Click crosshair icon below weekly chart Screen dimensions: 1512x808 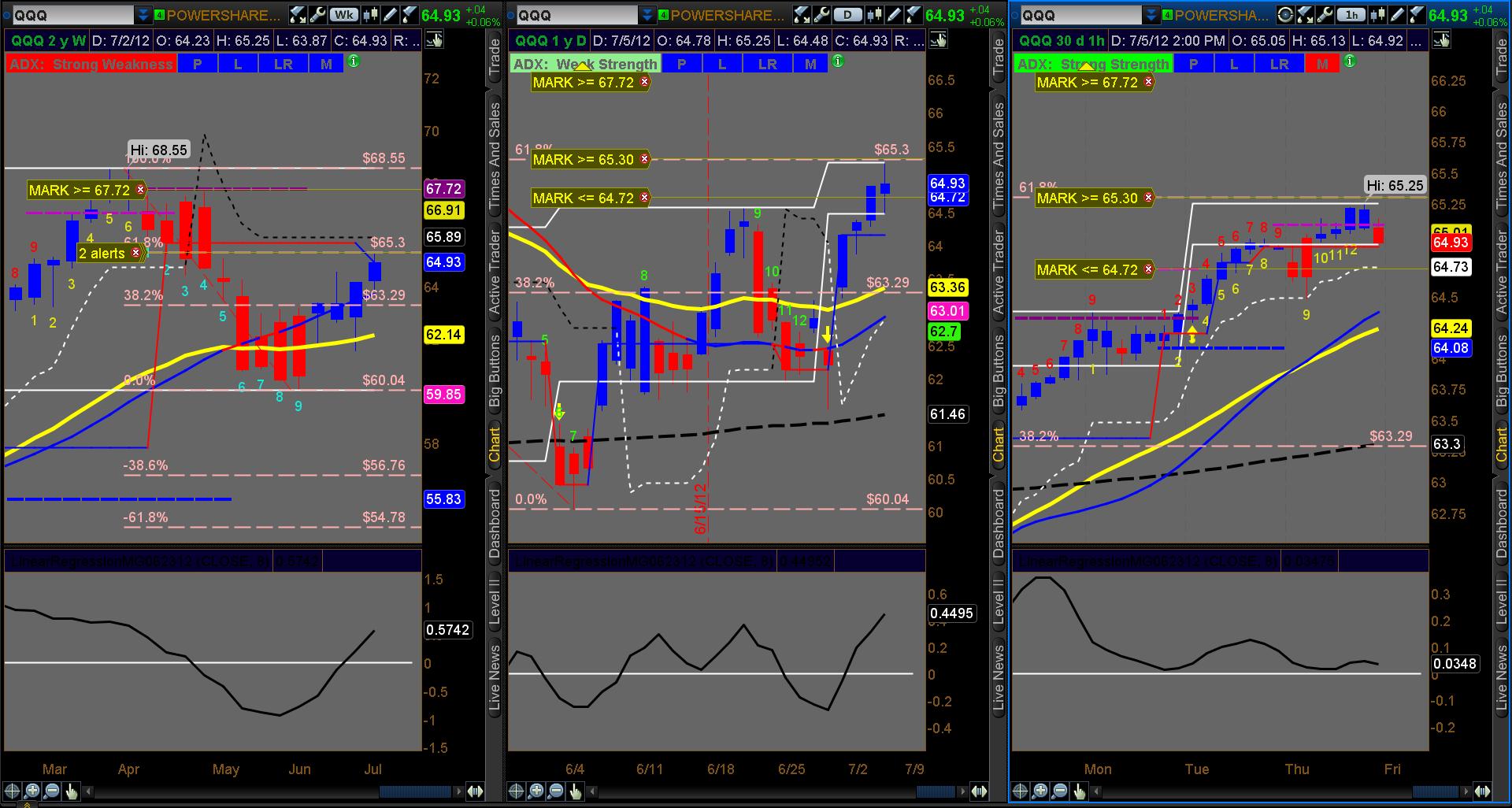[13, 791]
